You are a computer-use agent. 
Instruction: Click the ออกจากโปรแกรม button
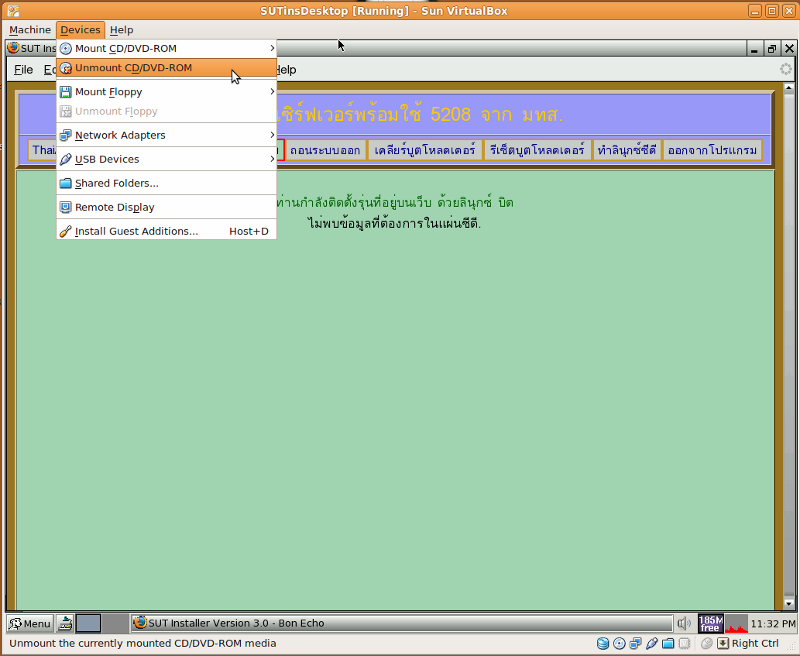pos(712,150)
